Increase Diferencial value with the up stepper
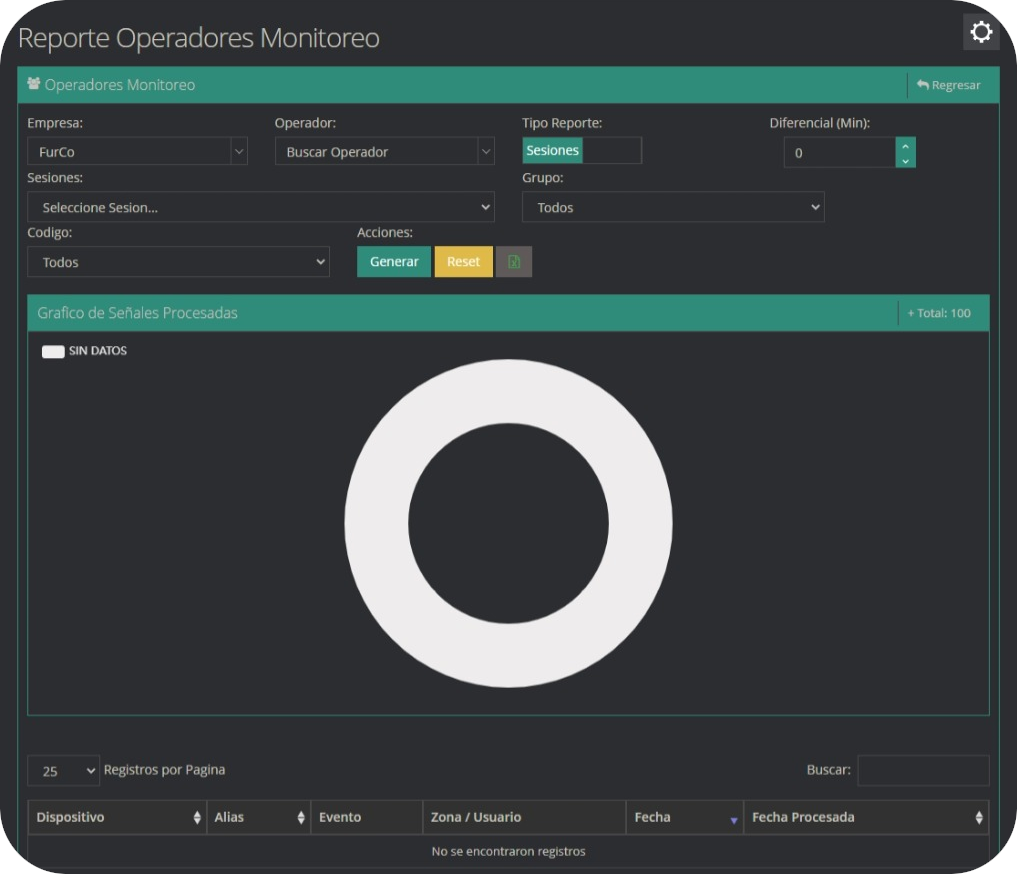Screen dimensions: 1017x874 (x=906, y=146)
